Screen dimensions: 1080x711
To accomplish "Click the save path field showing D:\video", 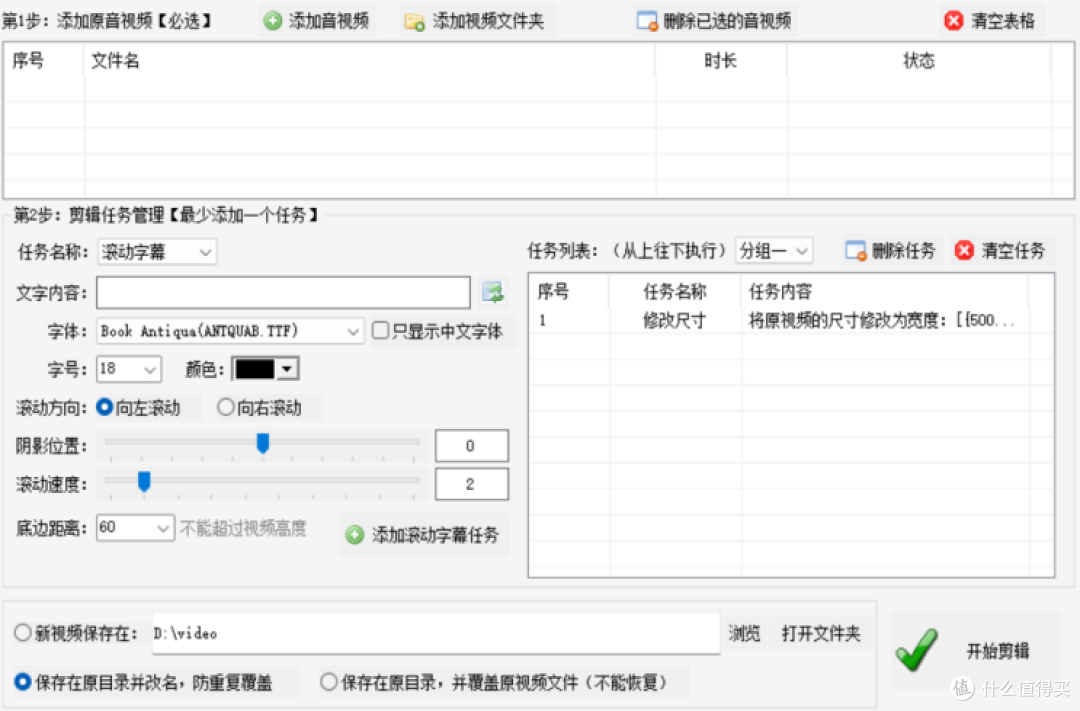I will (436, 633).
